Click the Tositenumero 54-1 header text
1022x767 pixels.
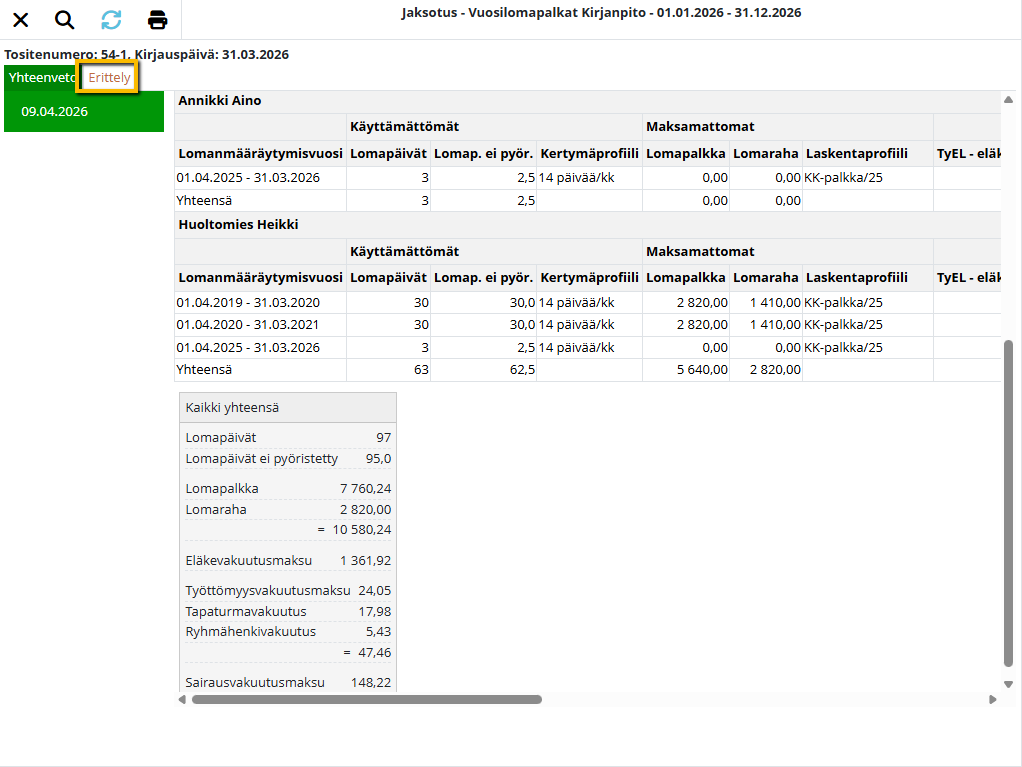[x=66, y=55]
